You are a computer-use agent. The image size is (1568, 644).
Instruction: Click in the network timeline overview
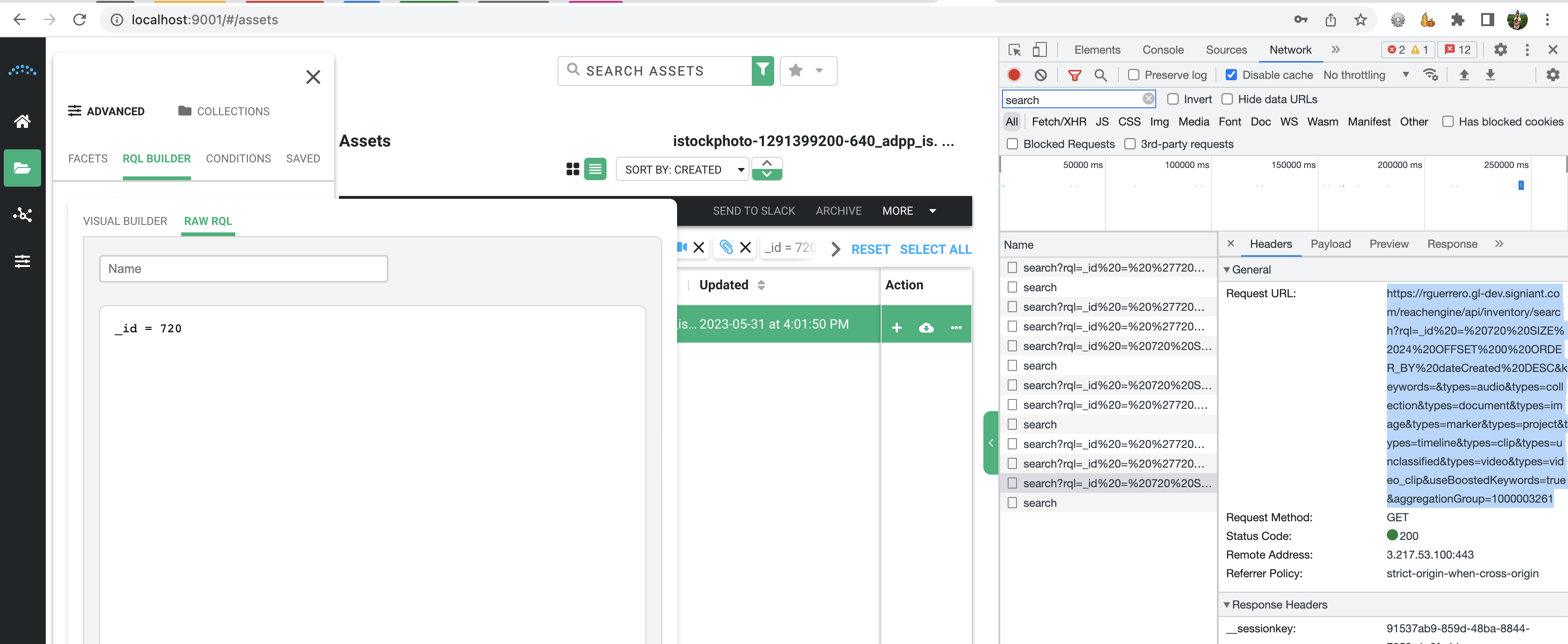pos(1278,195)
